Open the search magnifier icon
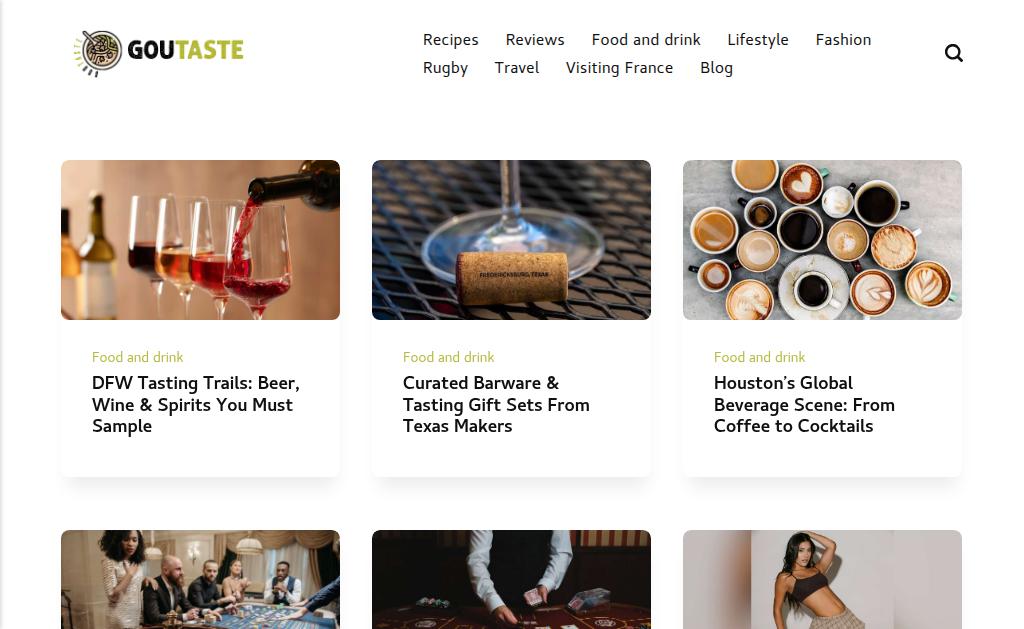This screenshot has height=629, width=1024. click(953, 53)
